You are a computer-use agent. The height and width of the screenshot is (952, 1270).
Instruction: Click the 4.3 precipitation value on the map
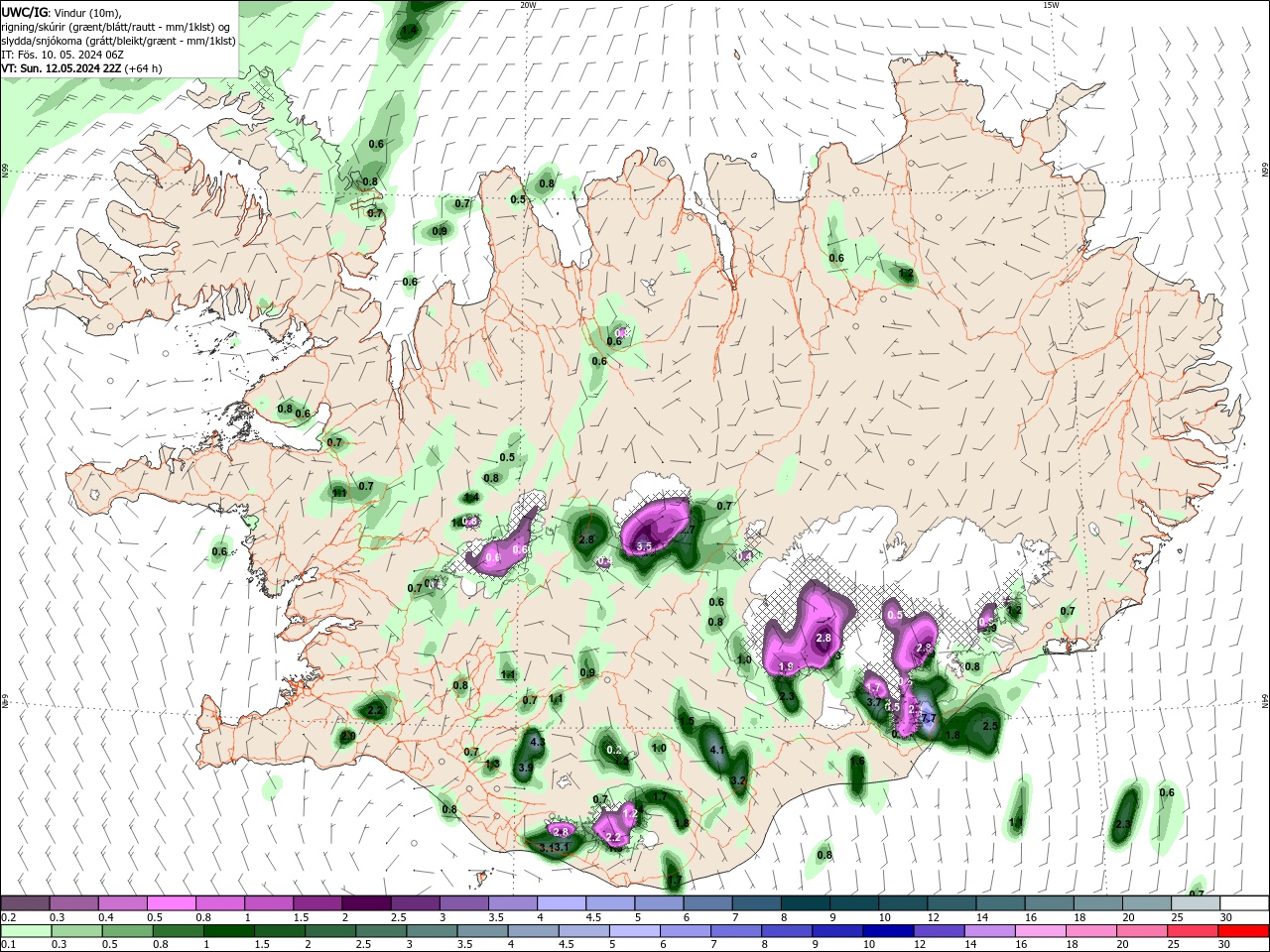pos(539,742)
